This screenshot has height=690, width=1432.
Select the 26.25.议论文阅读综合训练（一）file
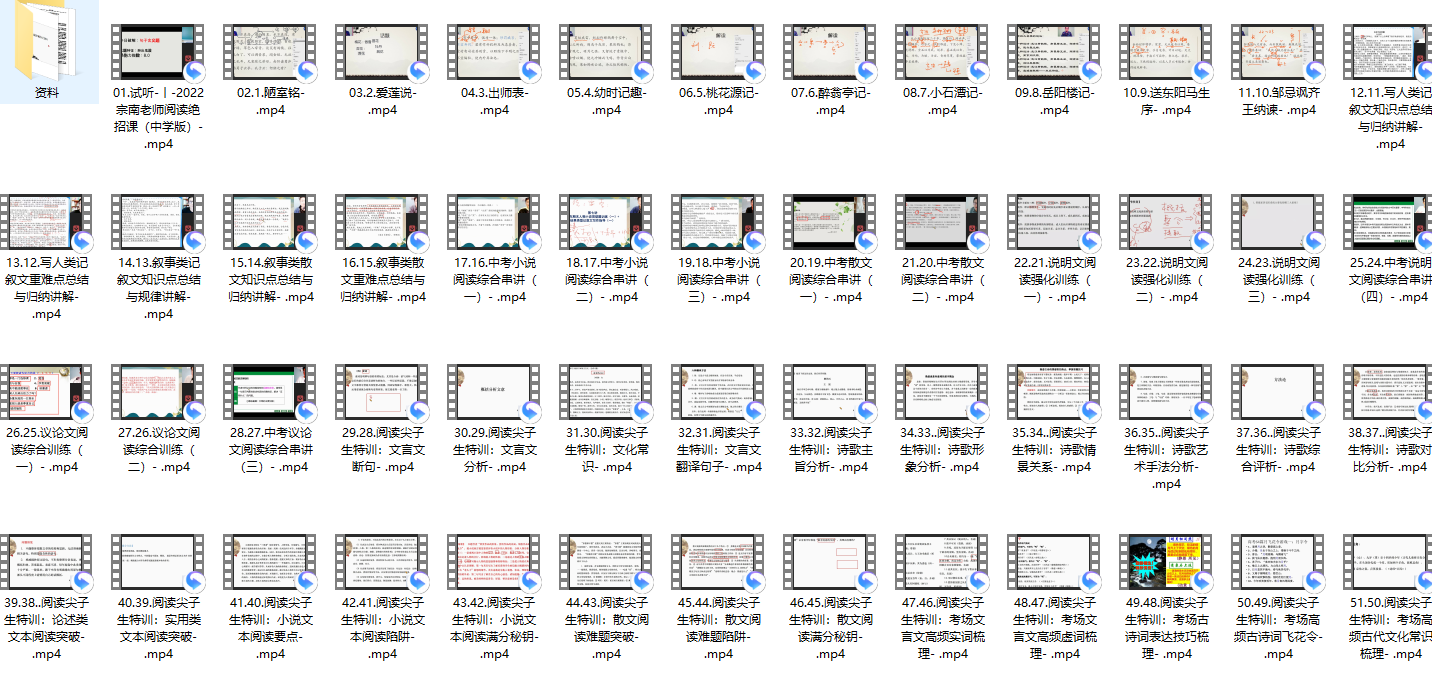click(x=47, y=392)
